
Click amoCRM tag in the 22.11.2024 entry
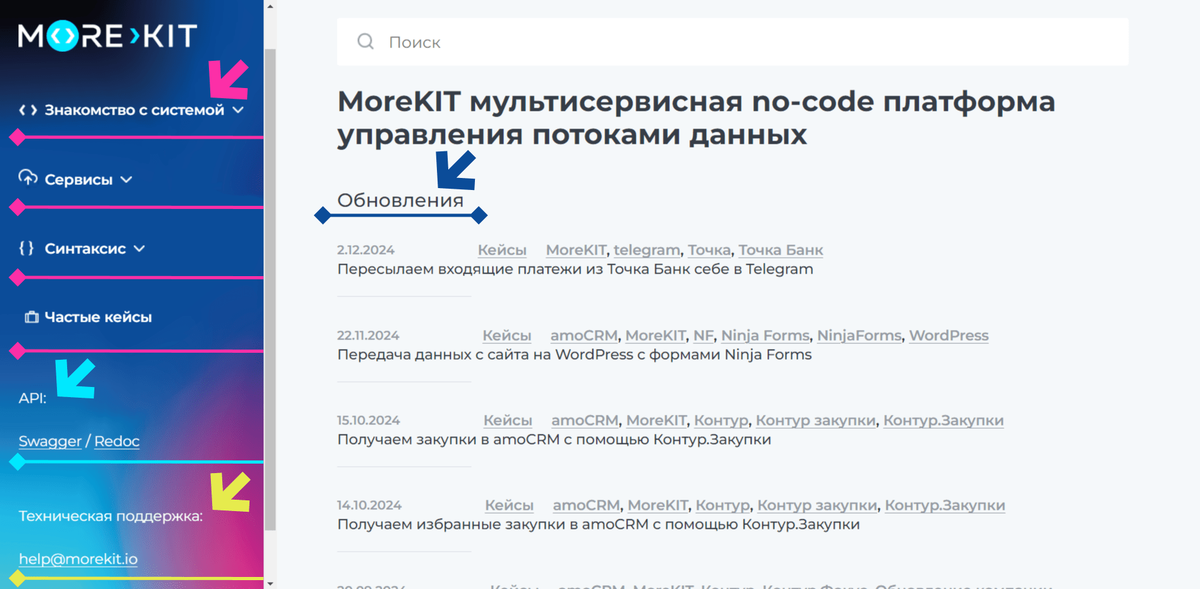click(584, 335)
